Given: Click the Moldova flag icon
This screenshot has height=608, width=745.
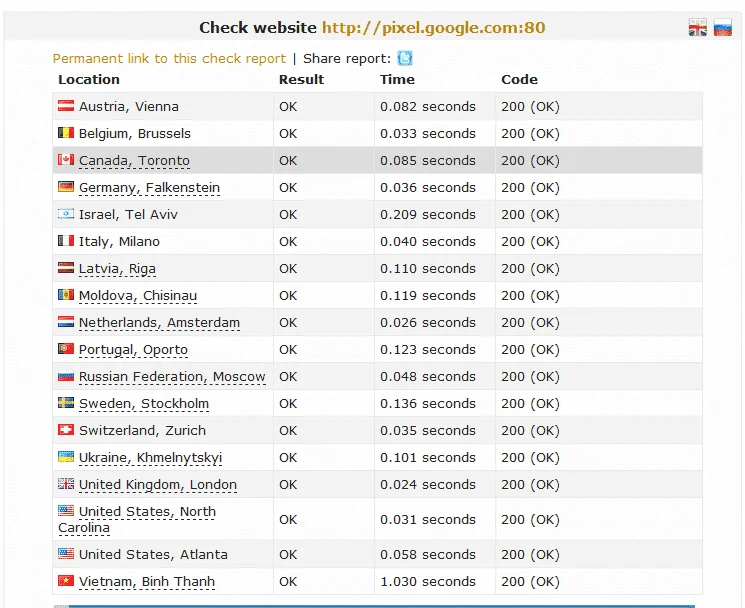Looking at the screenshot, I should coord(66,294).
